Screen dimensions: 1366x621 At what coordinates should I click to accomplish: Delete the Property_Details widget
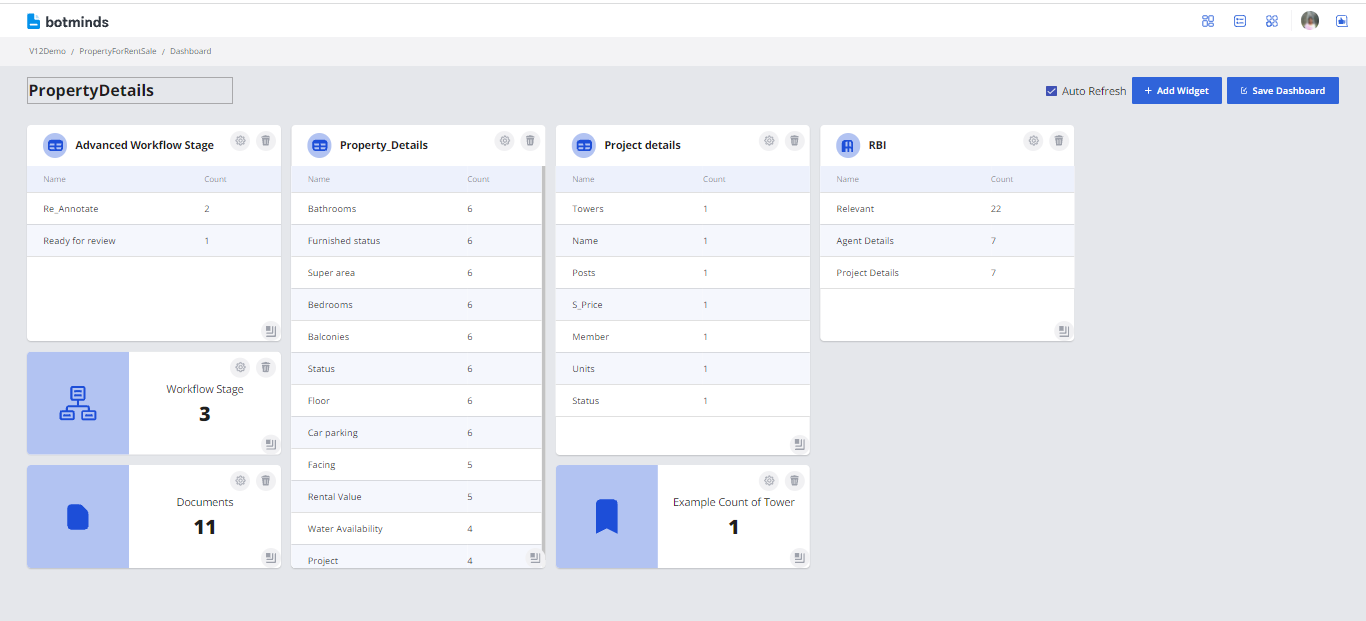(530, 141)
